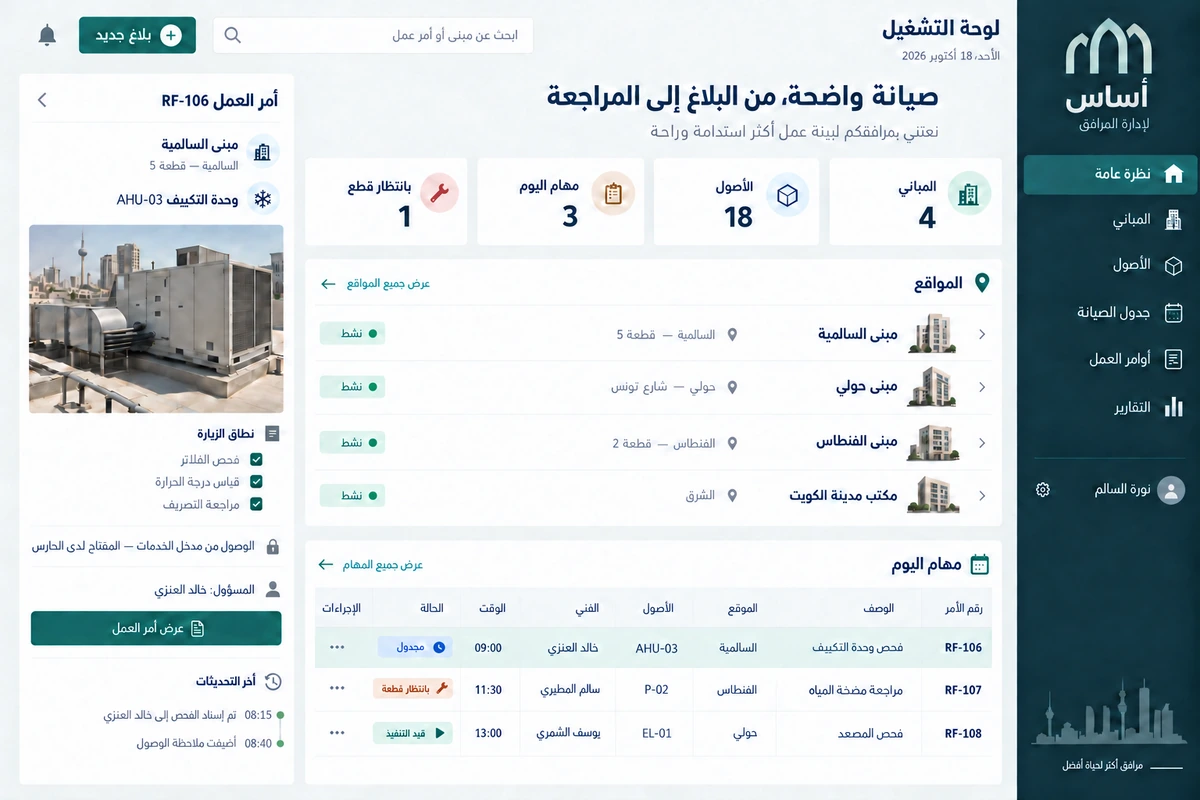
Task: Click the snowflake icon beside وحدة التكييف AHU-03
Action: [x=263, y=199]
